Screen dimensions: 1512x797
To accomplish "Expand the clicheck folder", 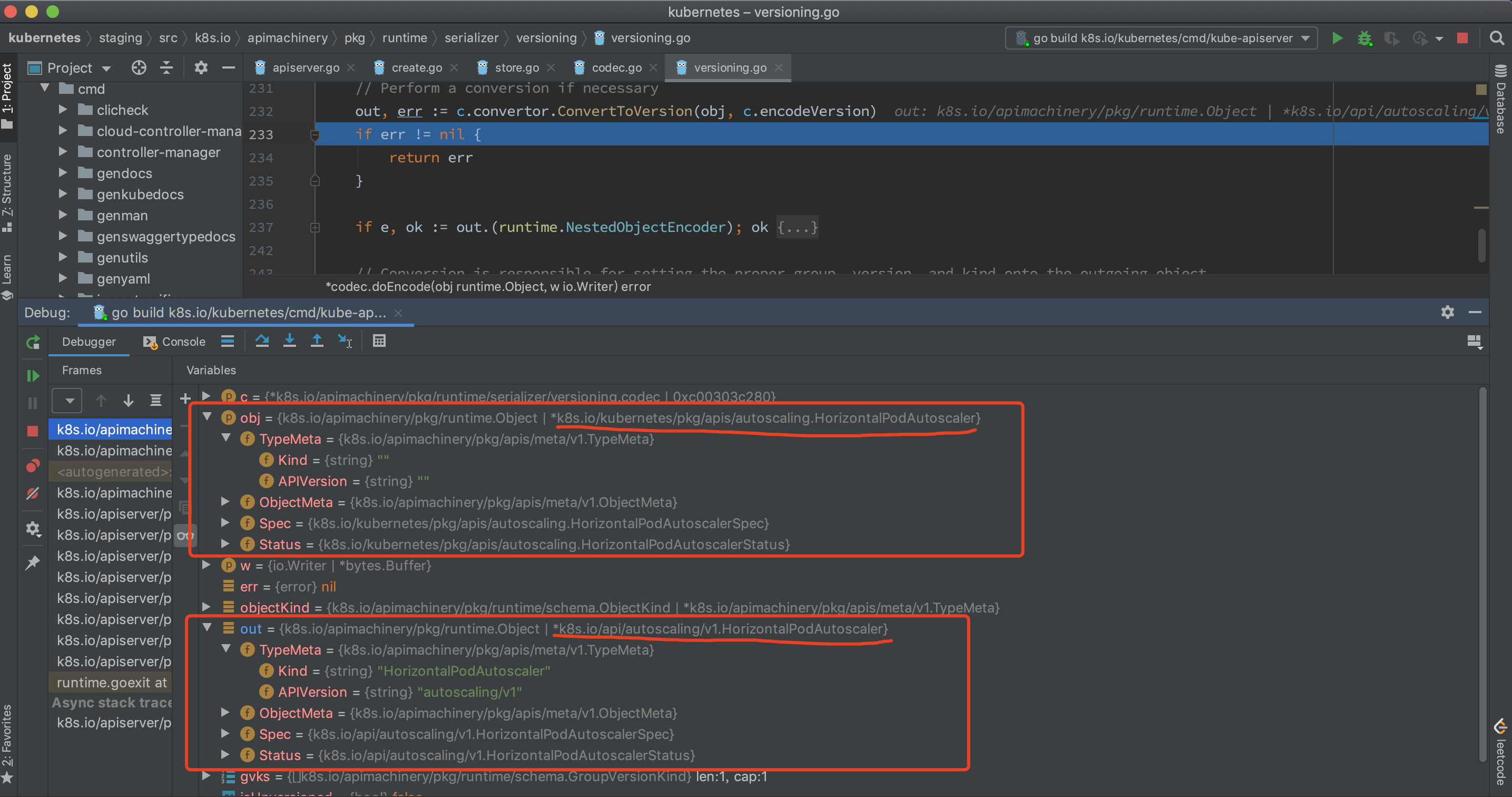I will [x=63, y=110].
